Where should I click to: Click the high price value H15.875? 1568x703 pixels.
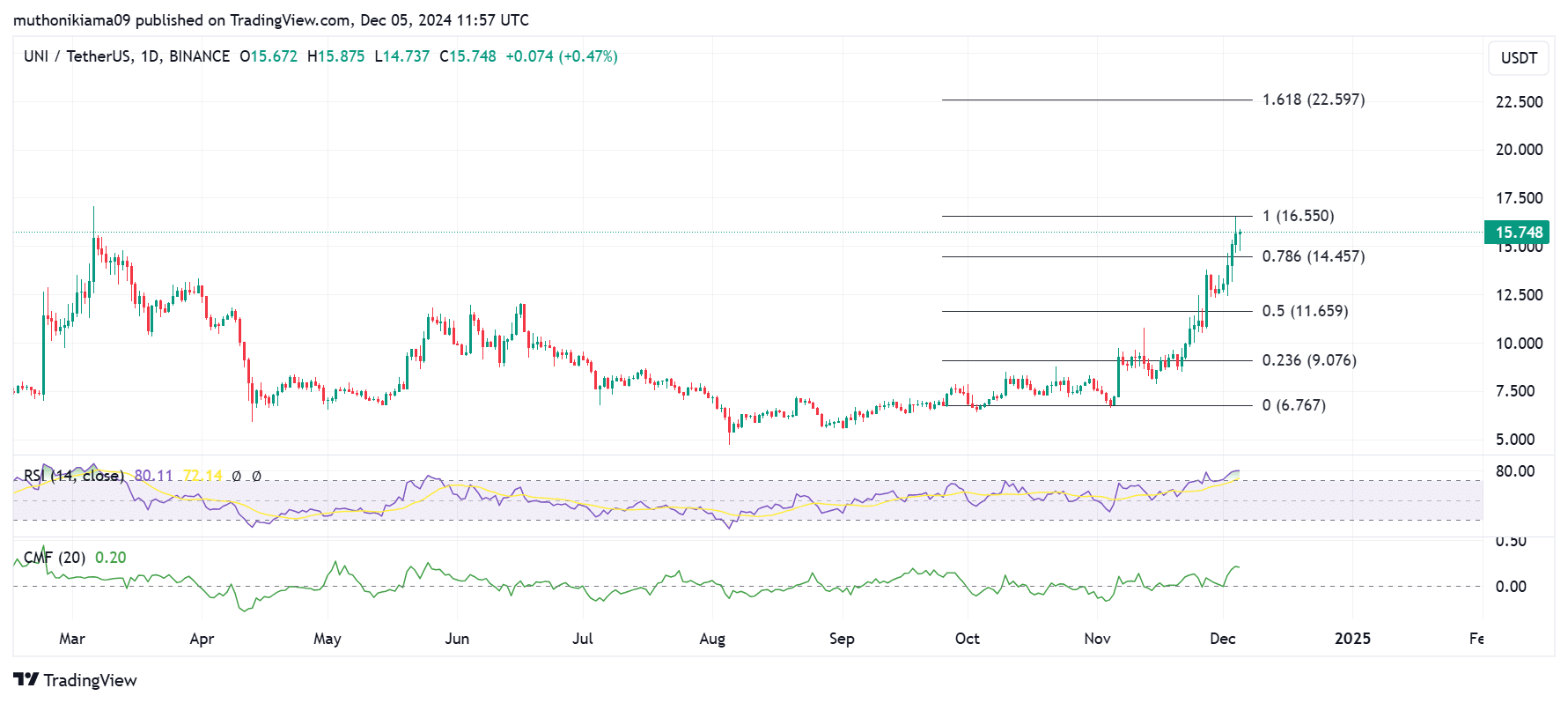point(335,56)
